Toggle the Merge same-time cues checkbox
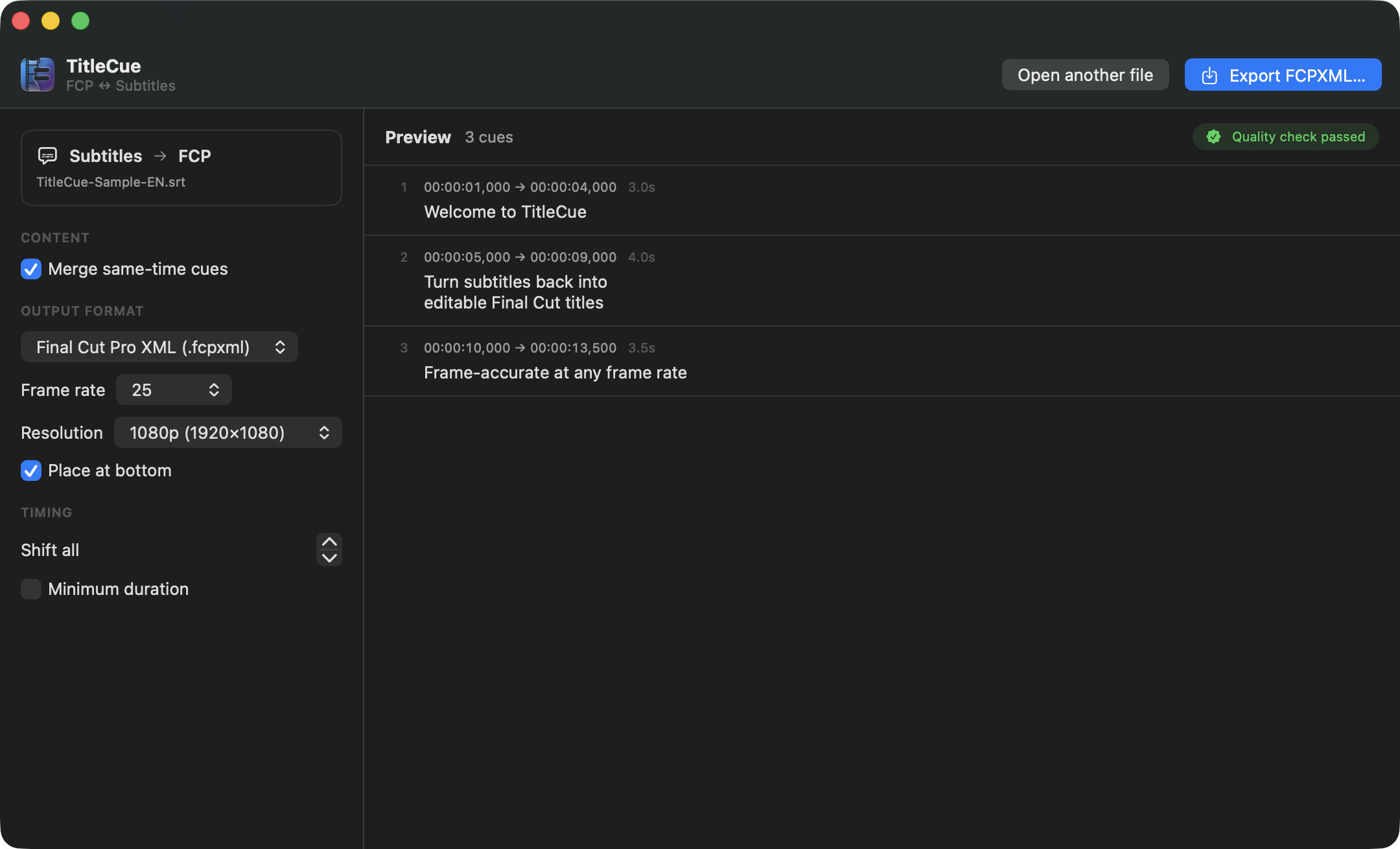This screenshot has width=1400, height=849. coord(31,269)
